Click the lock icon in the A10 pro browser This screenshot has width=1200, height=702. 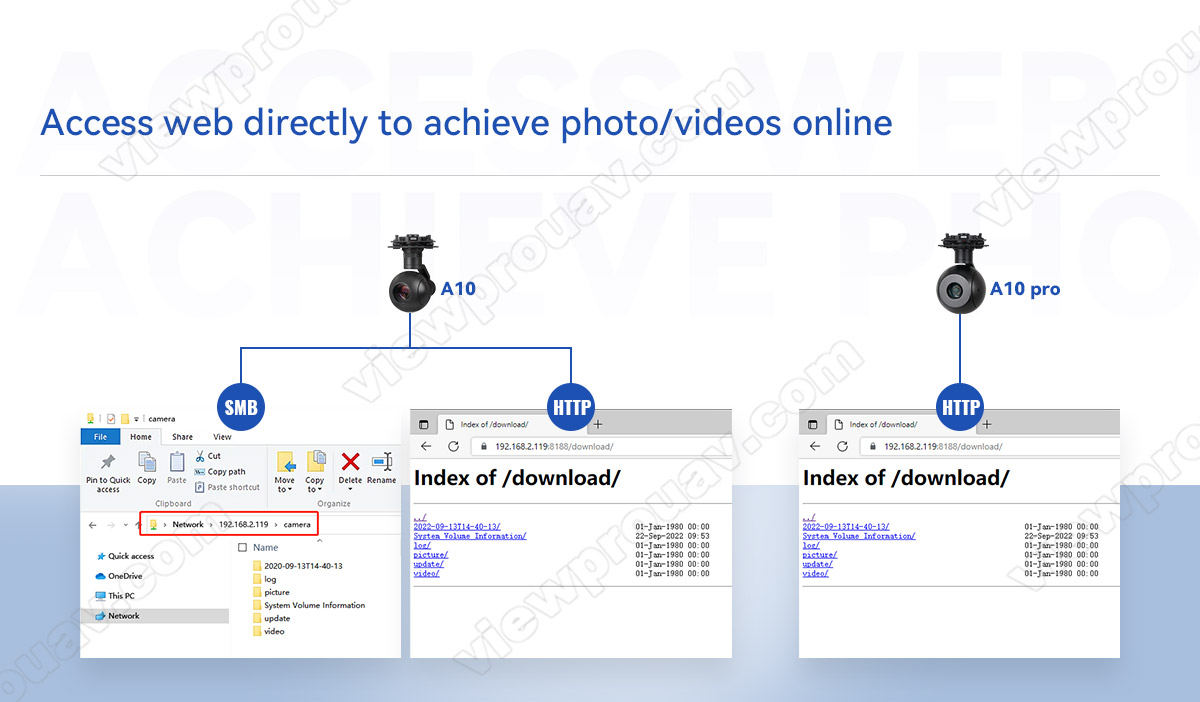tap(875, 447)
